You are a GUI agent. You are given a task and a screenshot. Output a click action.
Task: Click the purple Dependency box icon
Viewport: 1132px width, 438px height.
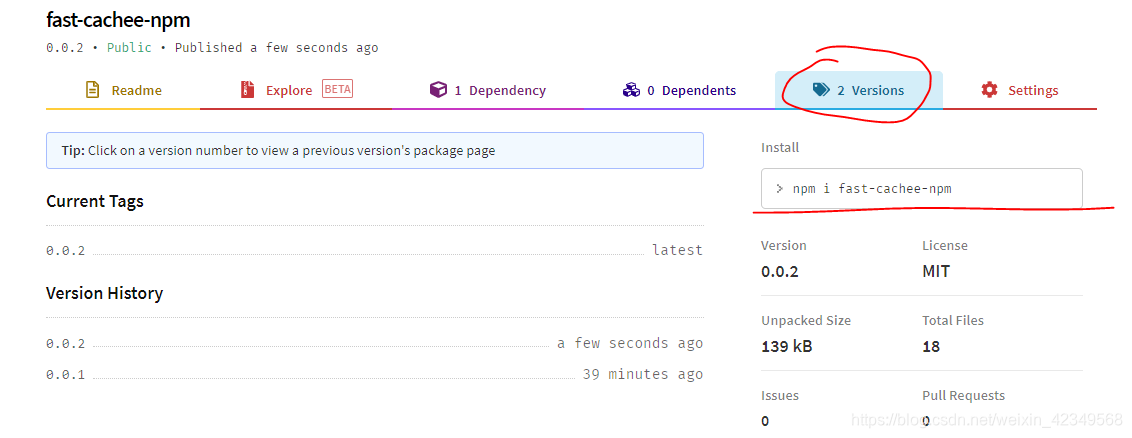[437, 90]
